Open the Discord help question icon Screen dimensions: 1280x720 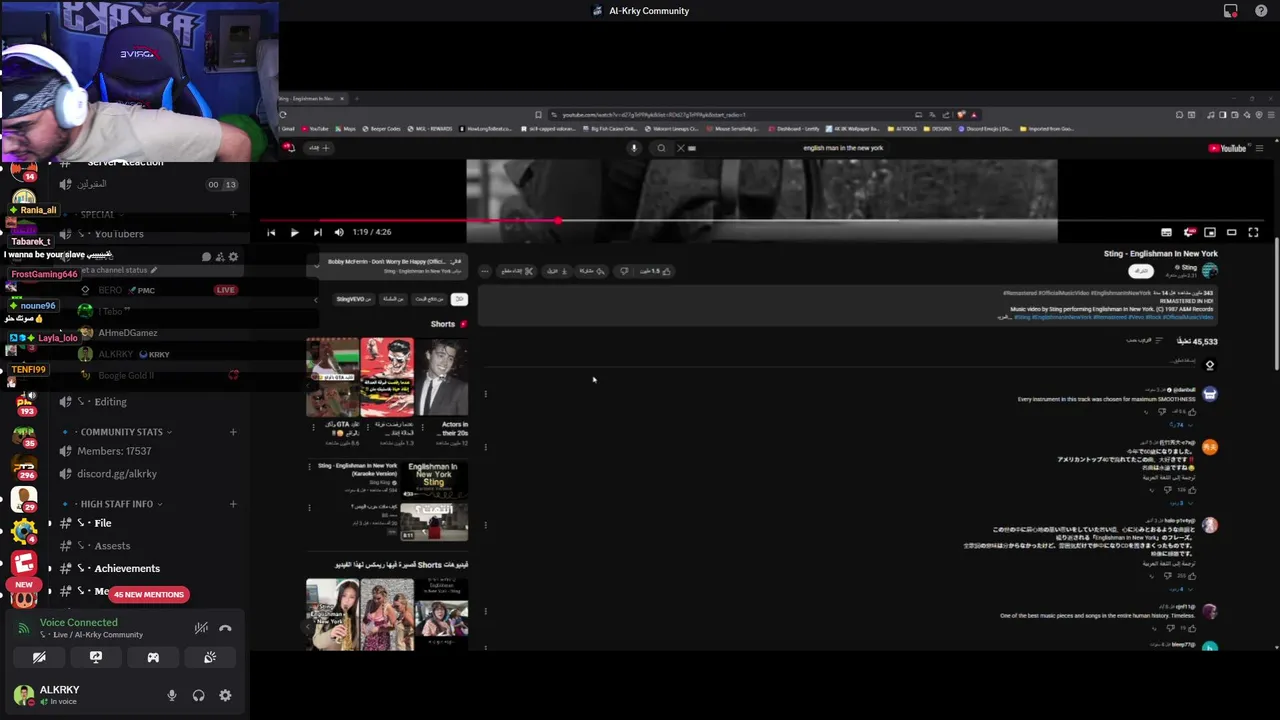coord(1261,11)
